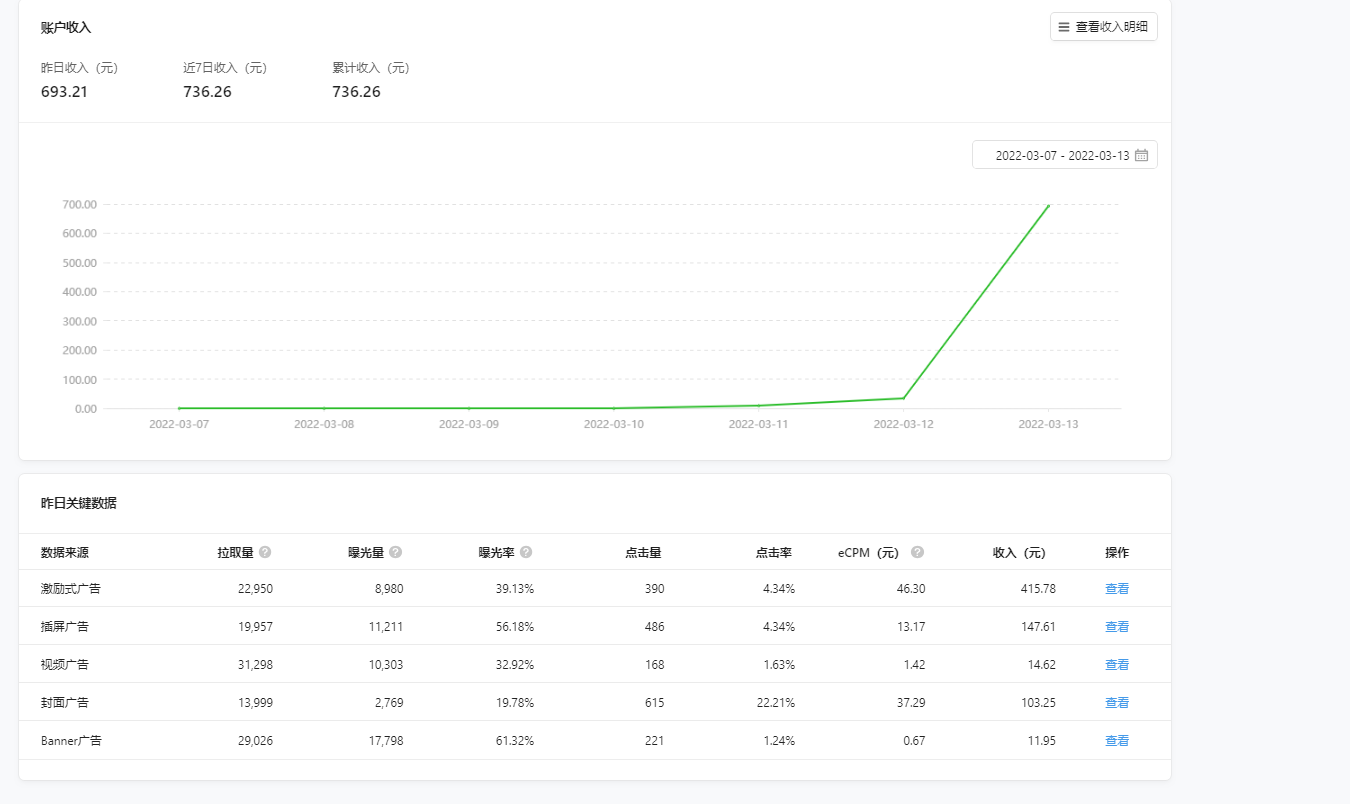Click the help icon next to eCPM（元）
The height and width of the screenshot is (804, 1350).
tap(917, 552)
